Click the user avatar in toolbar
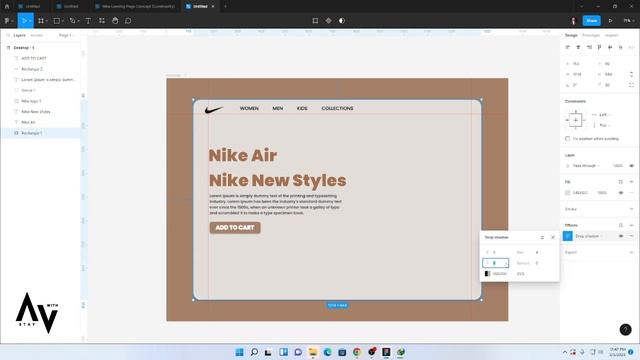Viewport: 640px width, 360px height. click(573, 20)
